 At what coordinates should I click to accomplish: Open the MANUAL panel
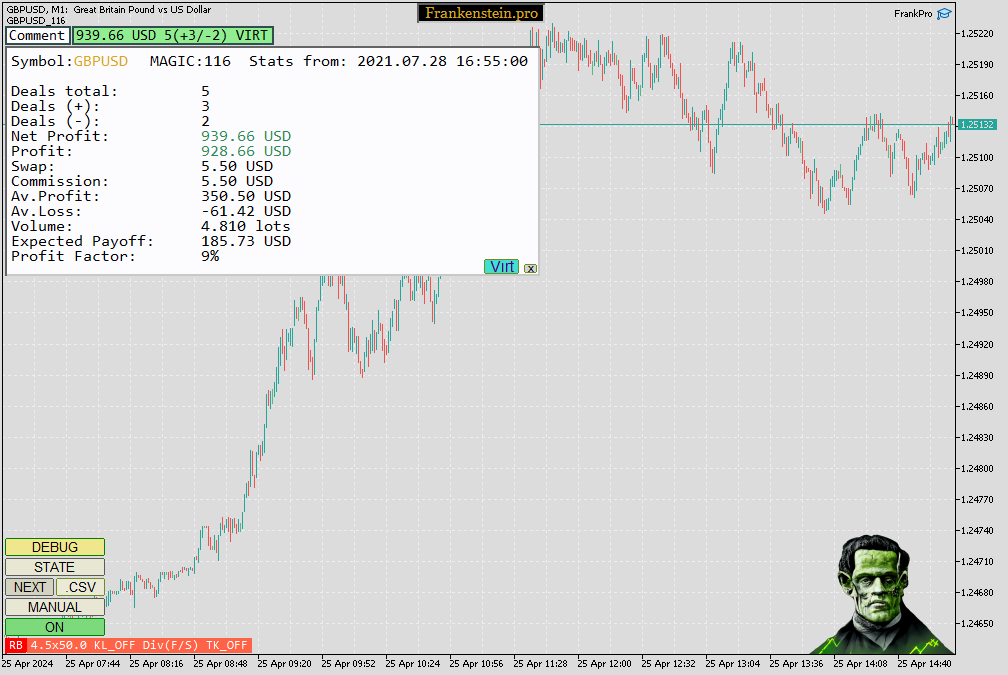54,607
